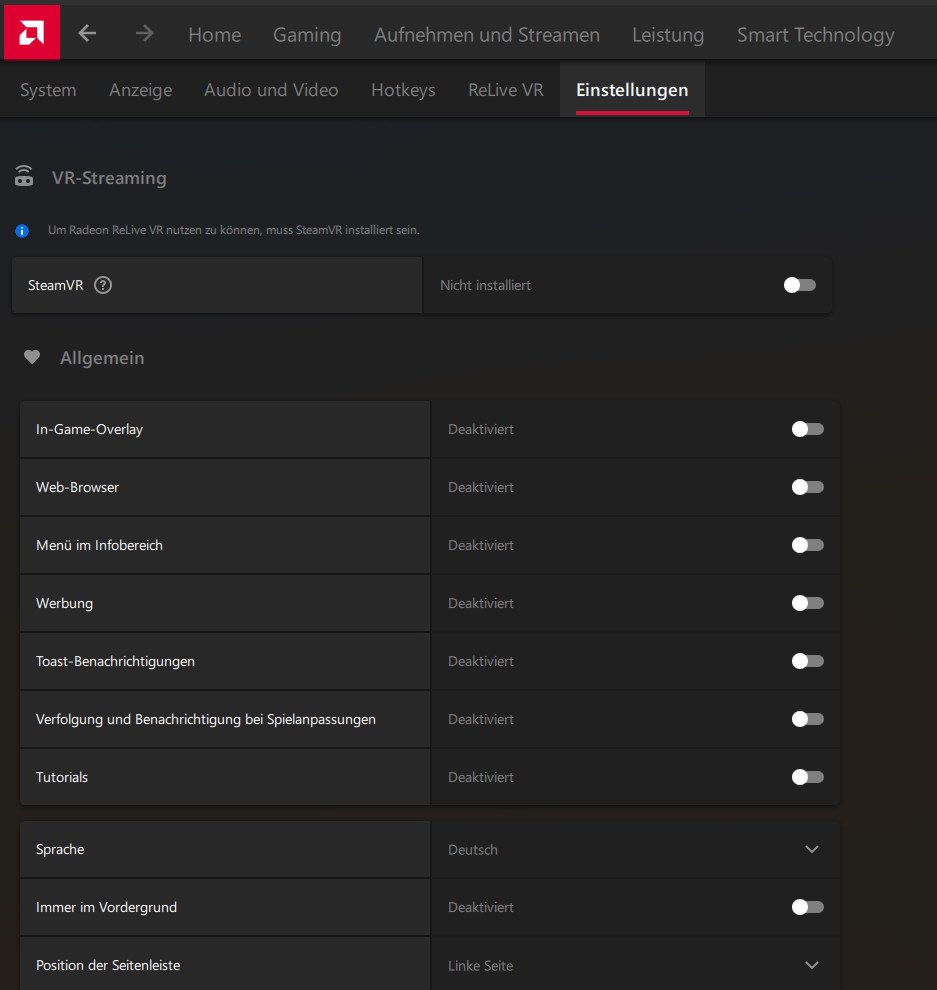This screenshot has width=937, height=990.
Task: Turn on the Web-Browser switch
Action: [x=807, y=487]
